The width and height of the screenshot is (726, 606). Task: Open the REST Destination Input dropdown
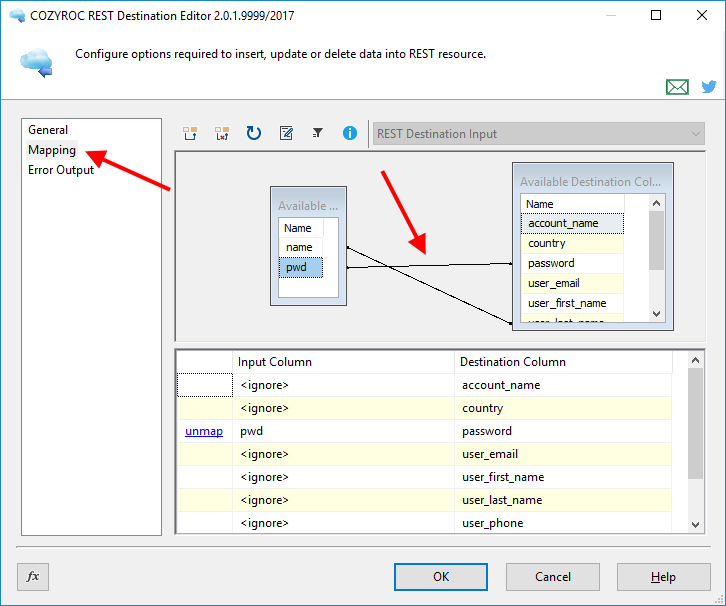coord(538,134)
